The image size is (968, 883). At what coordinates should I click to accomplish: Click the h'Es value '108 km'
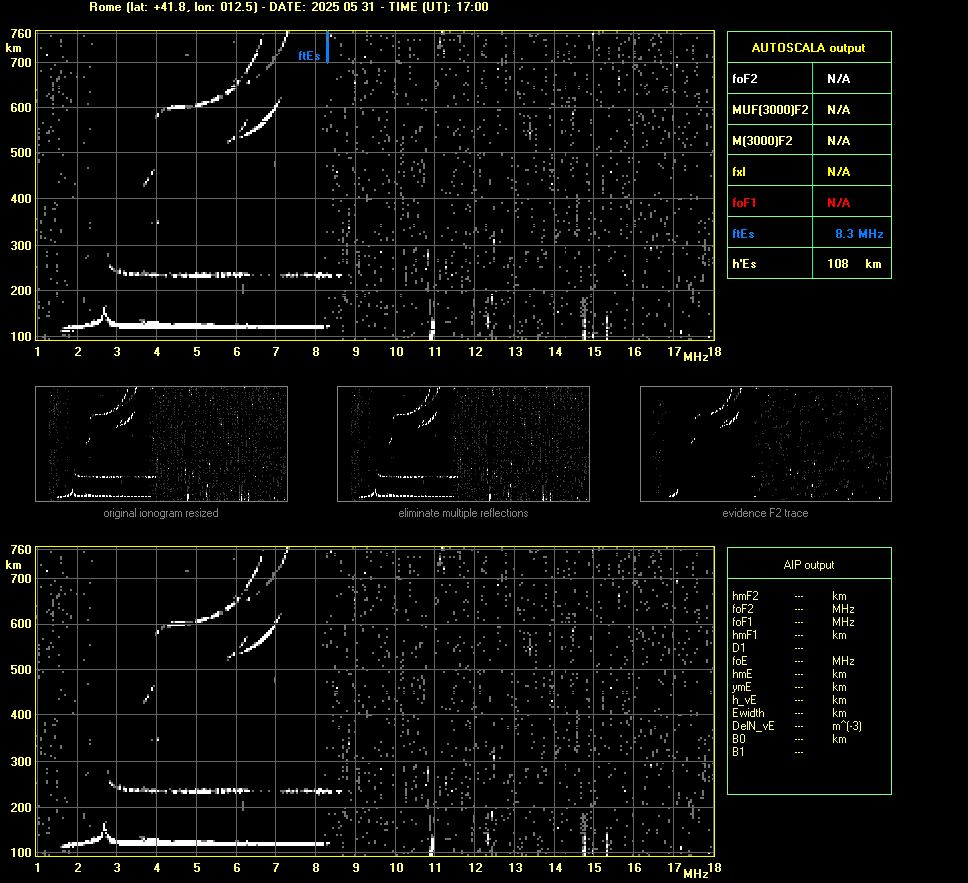[x=854, y=264]
